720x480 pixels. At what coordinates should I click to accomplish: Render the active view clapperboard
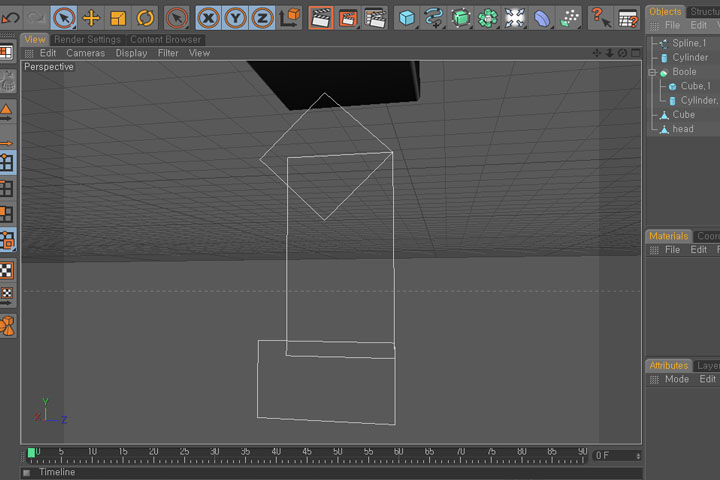click(x=321, y=18)
